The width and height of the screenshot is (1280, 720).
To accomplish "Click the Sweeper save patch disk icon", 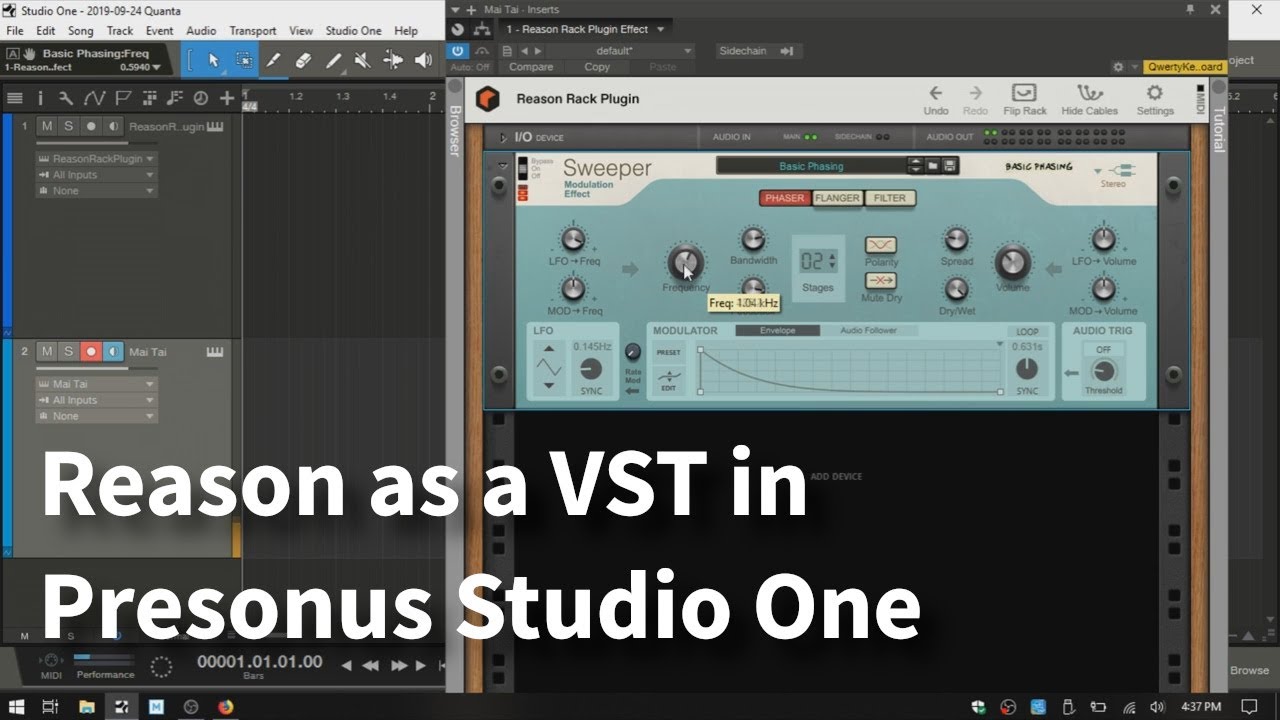I will [950, 166].
